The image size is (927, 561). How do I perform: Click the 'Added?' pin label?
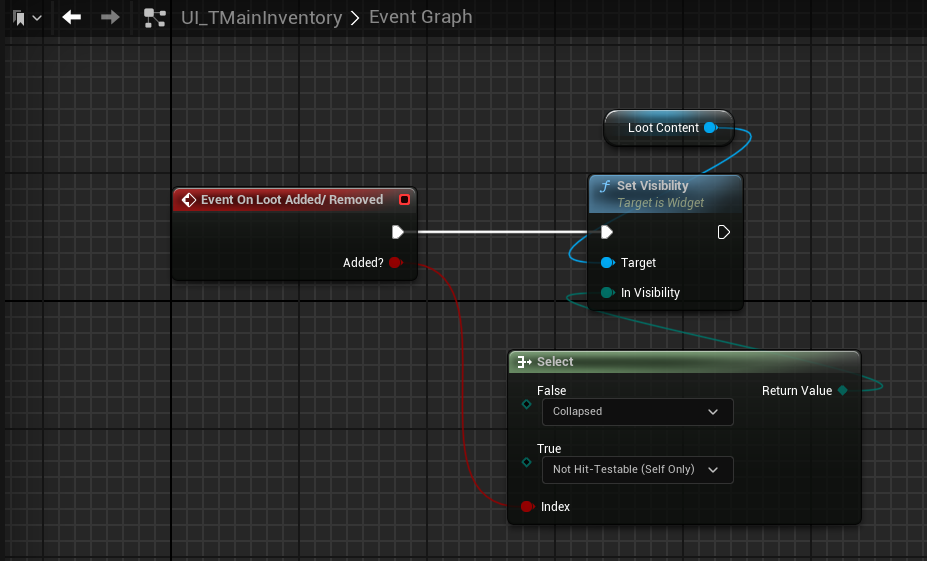[363, 262]
